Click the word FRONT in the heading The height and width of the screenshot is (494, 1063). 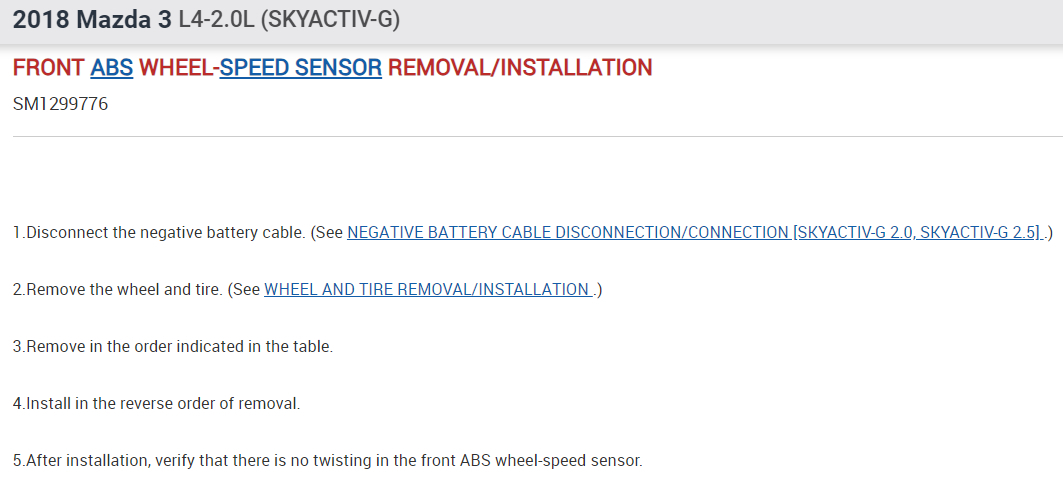pyautogui.click(x=49, y=68)
